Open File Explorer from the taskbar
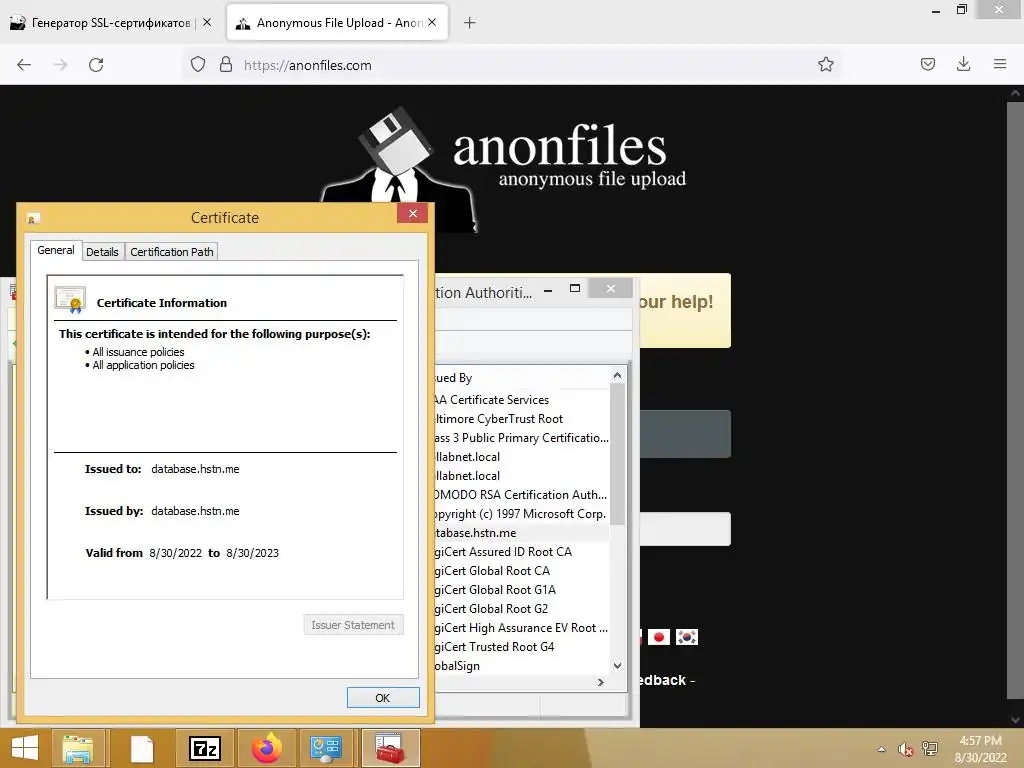1024x768 pixels. 77,748
